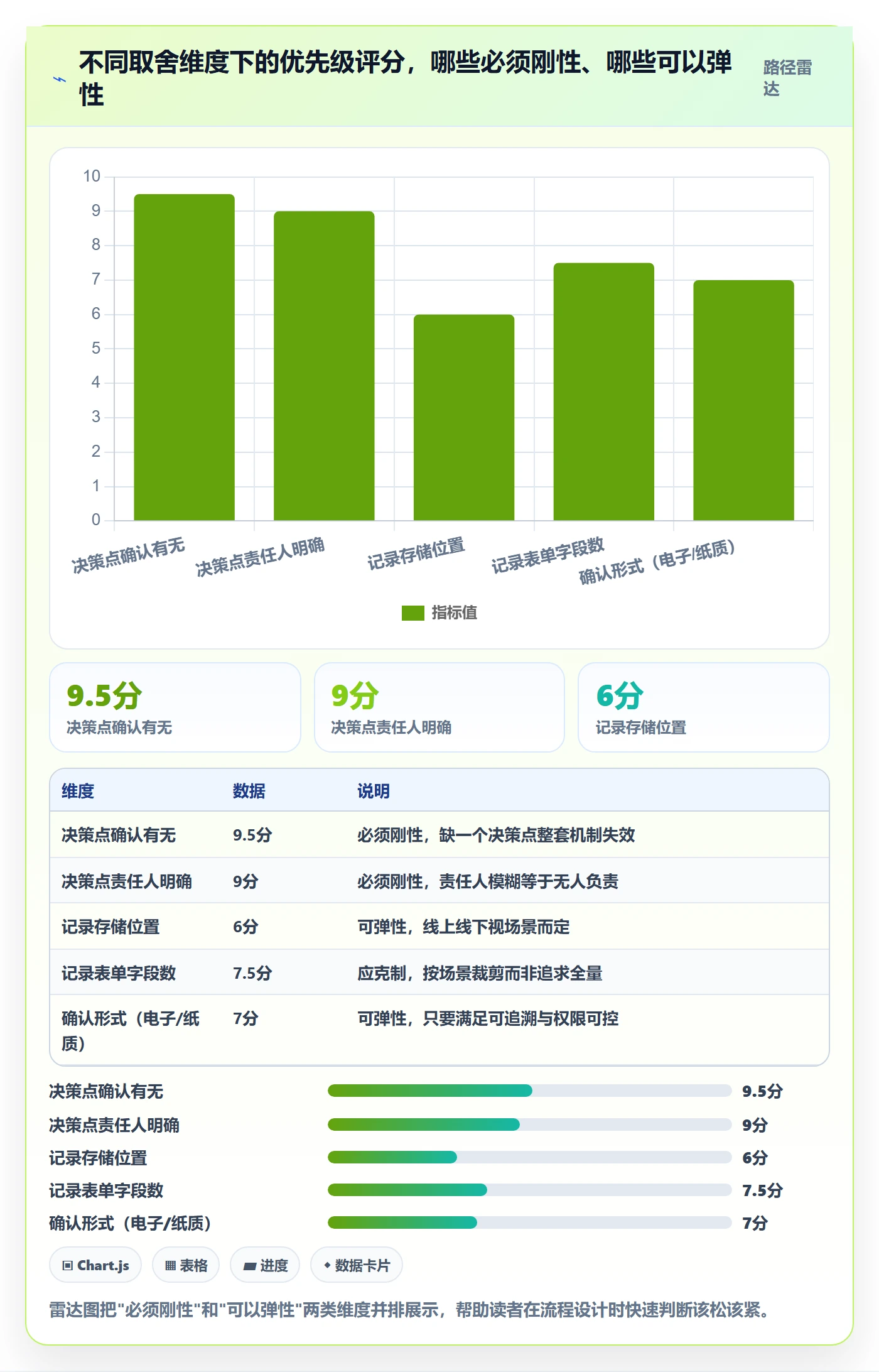The image size is (879, 1372).
Task: Select the 表格 chip
Action: point(186,1265)
